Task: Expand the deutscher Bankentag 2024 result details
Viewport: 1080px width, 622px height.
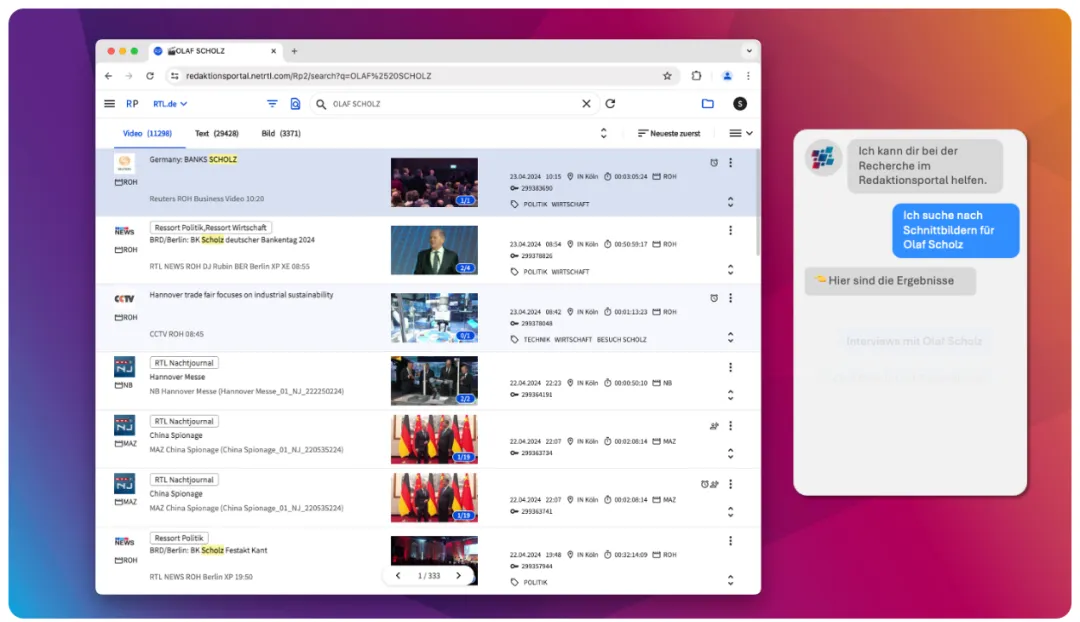Action: 731,269
